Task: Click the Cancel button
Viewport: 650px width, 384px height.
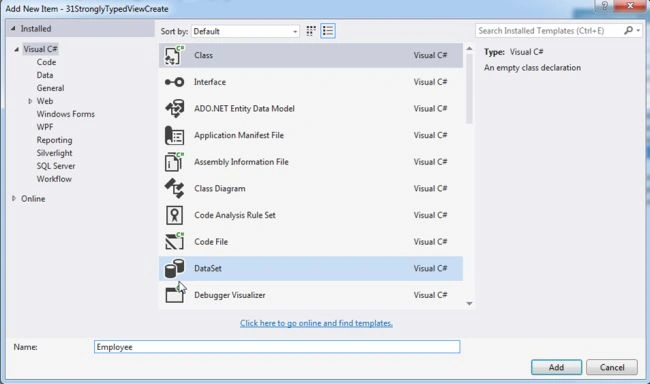Action: tap(612, 367)
